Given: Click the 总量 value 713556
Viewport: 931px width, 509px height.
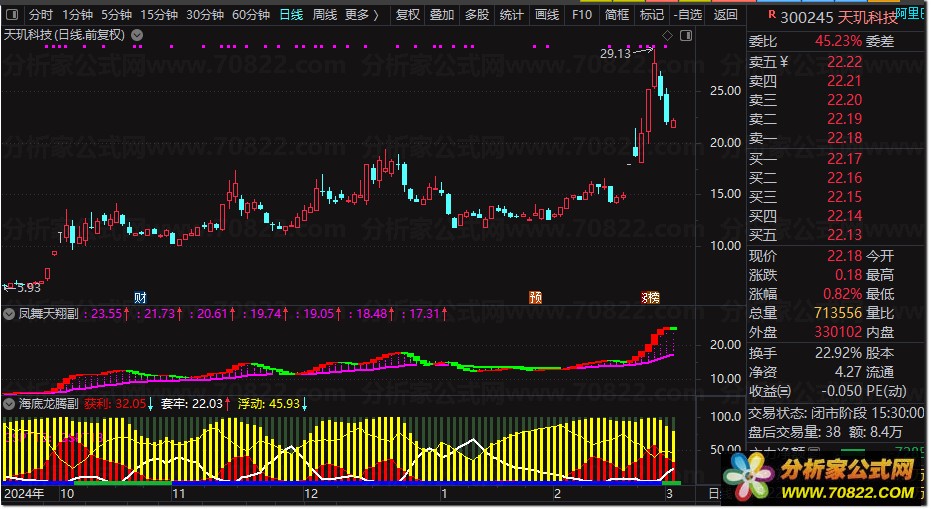Looking at the screenshot, I should coord(838,313).
